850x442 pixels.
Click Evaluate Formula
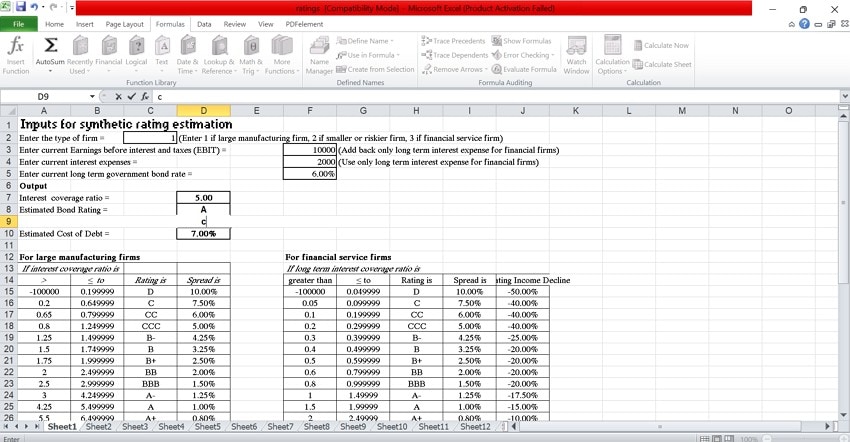[524, 69]
